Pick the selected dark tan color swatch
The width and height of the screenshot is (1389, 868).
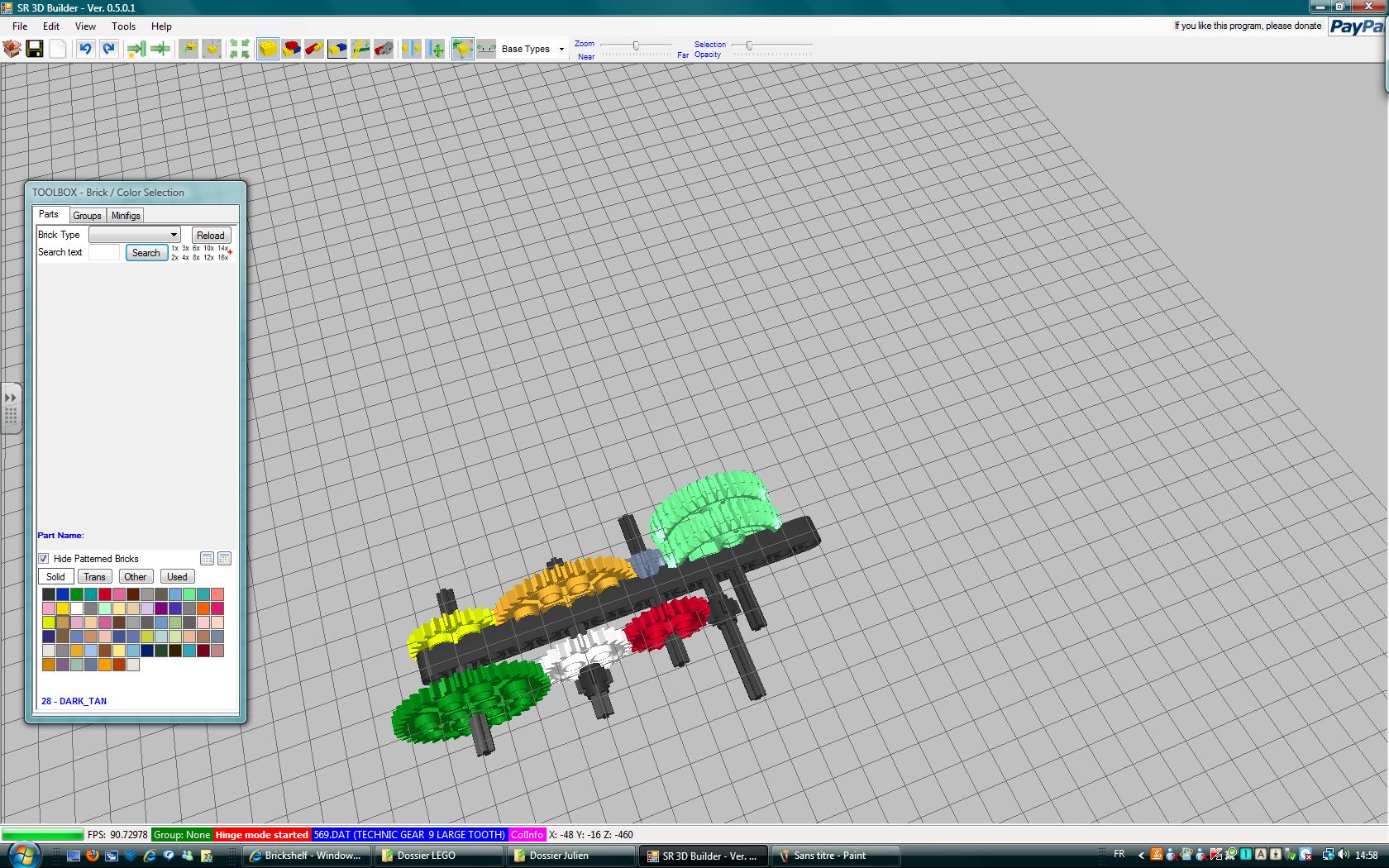click(63, 622)
